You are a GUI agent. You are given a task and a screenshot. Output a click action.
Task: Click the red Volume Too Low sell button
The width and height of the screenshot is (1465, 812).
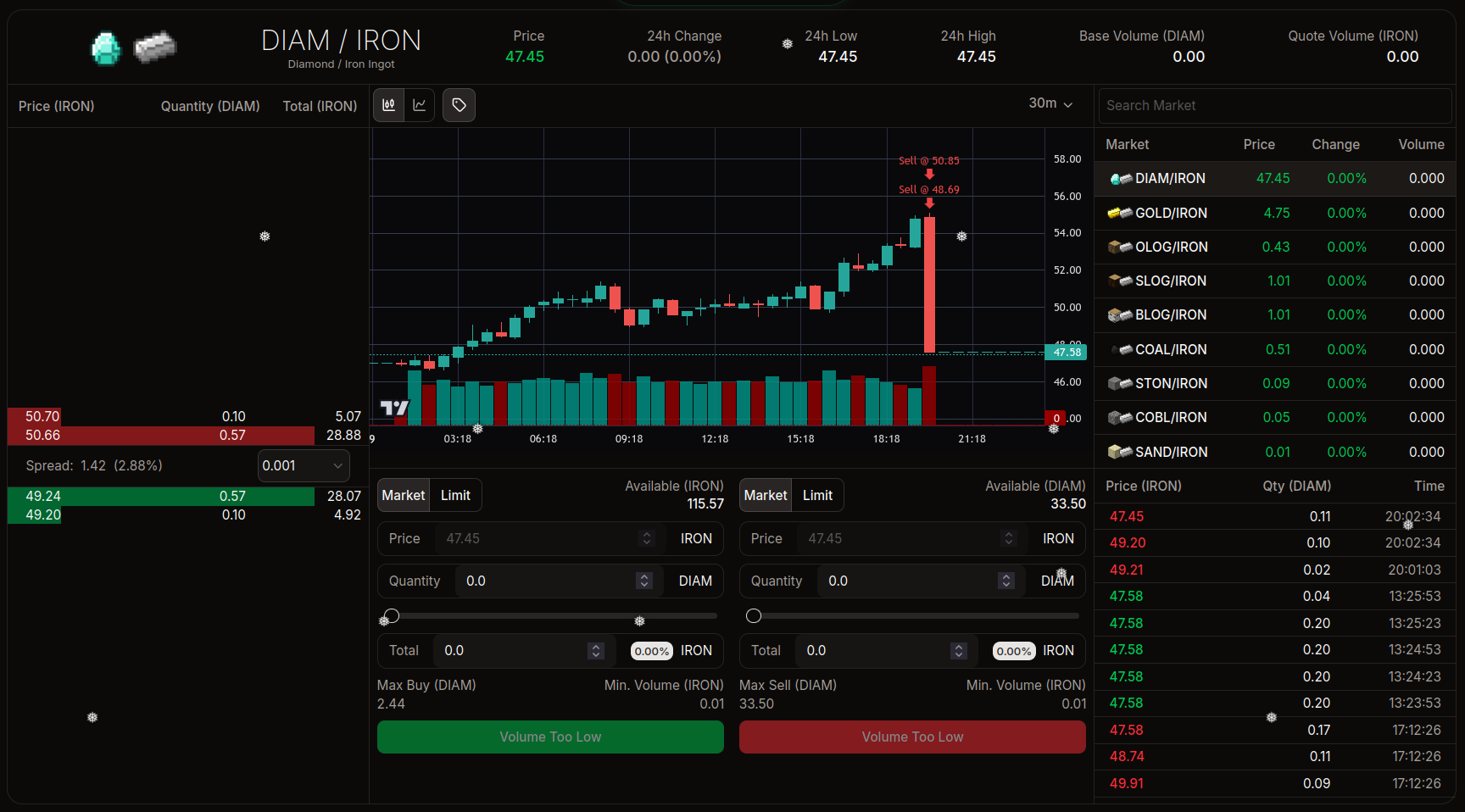point(912,737)
